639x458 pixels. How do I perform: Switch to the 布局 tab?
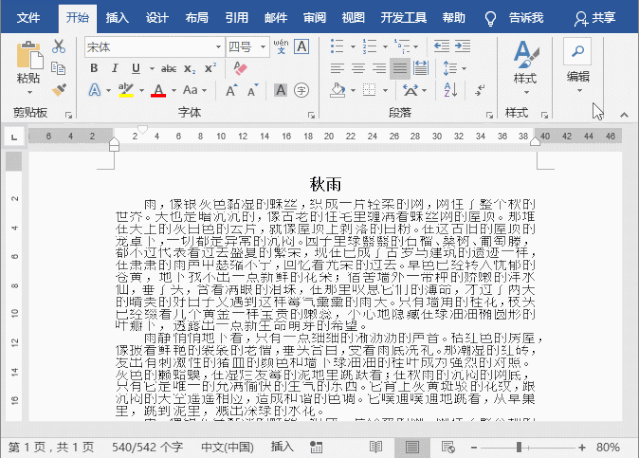[197, 18]
